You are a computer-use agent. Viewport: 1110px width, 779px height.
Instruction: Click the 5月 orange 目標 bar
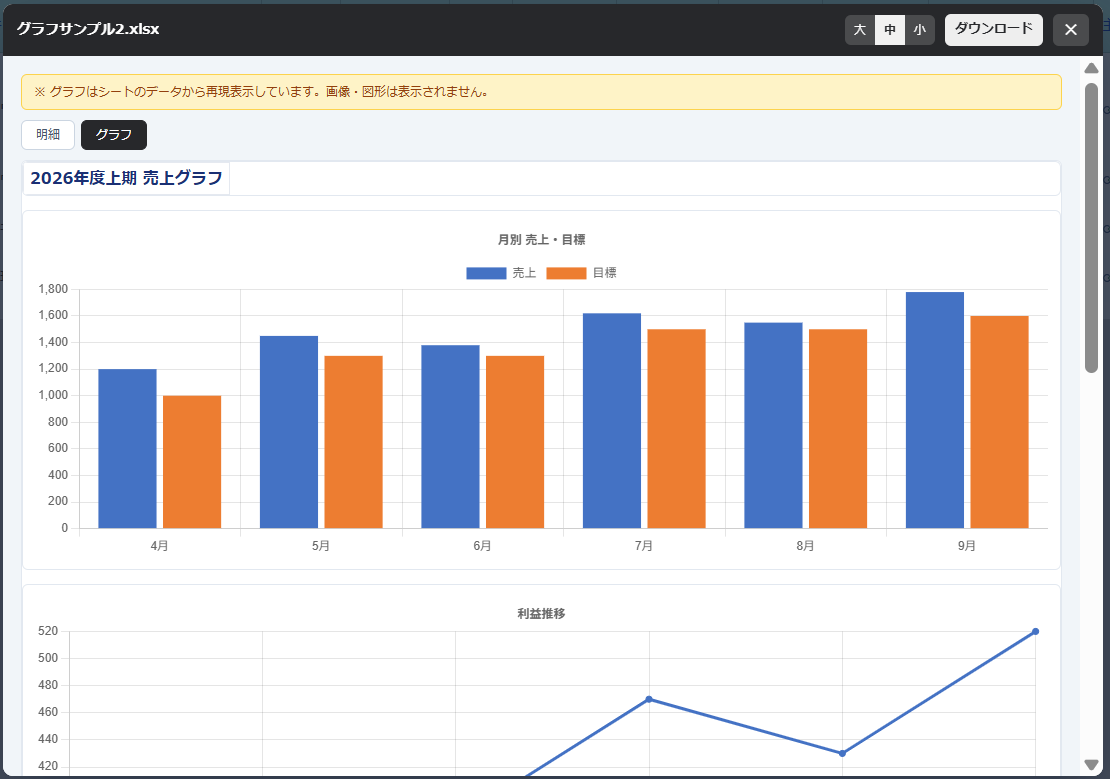[353, 442]
